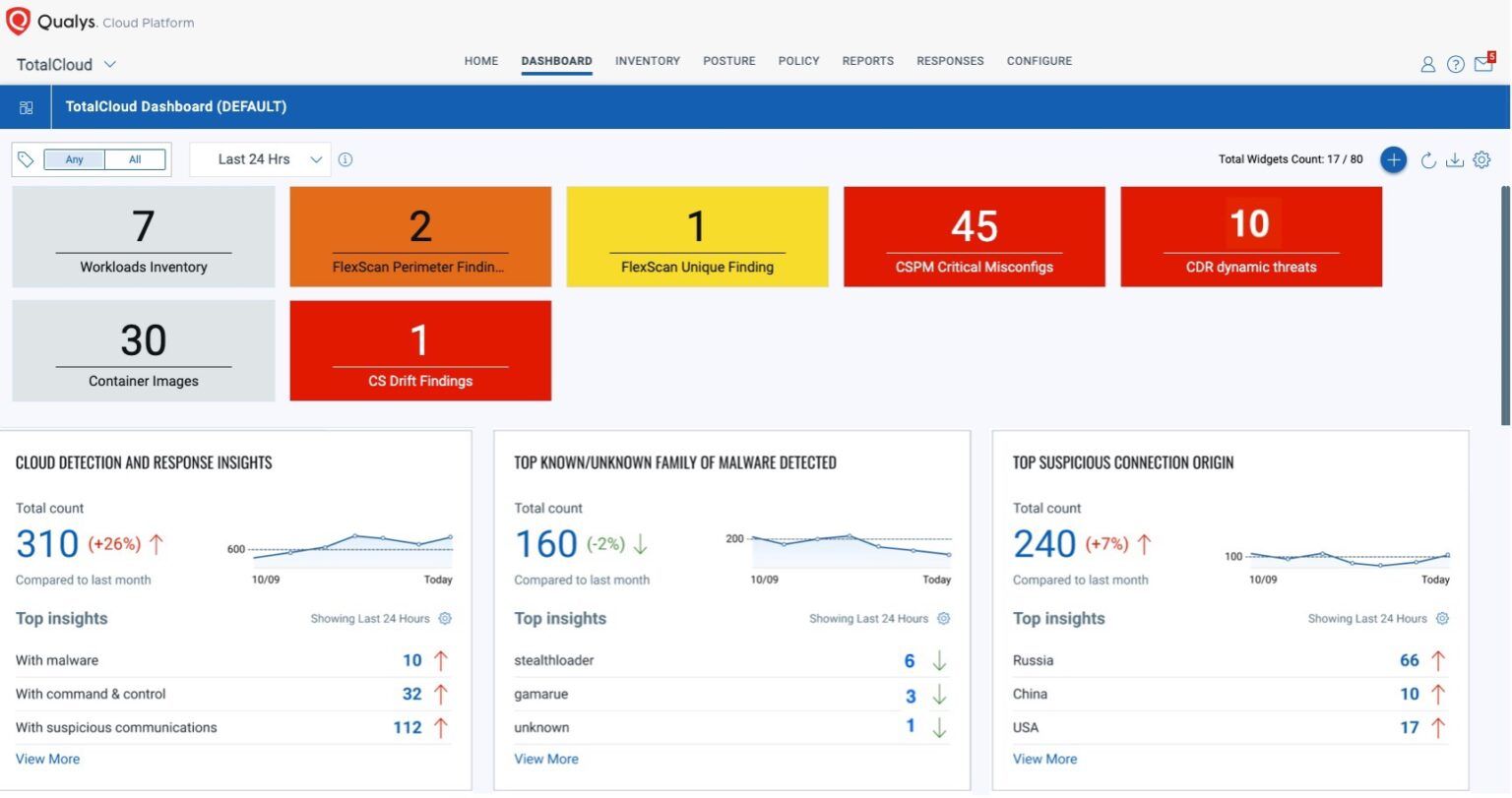Image resolution: width=1512 pixels, height=798 pixels.
Task: Add a new widget with the blue plus icon
Action: (1394, 158)
